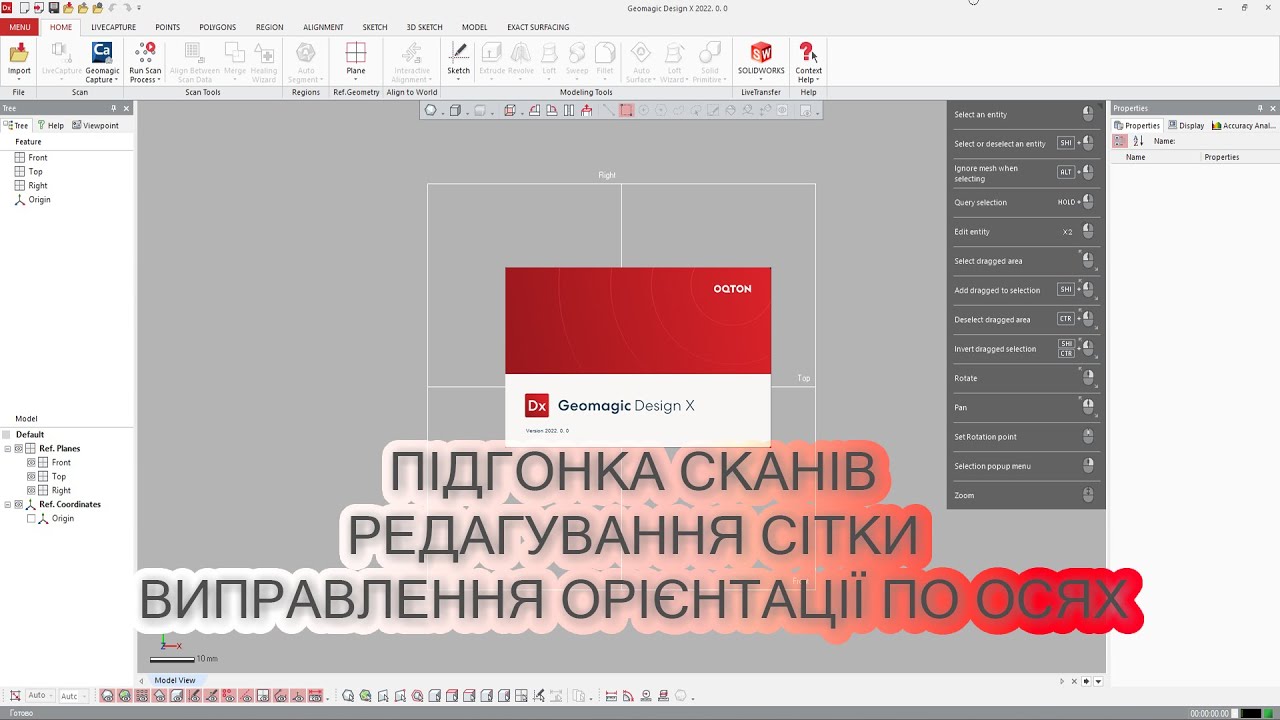Click the Save icon in quick access toolbar
The image size is (1280, 720).
pos(53,8)
